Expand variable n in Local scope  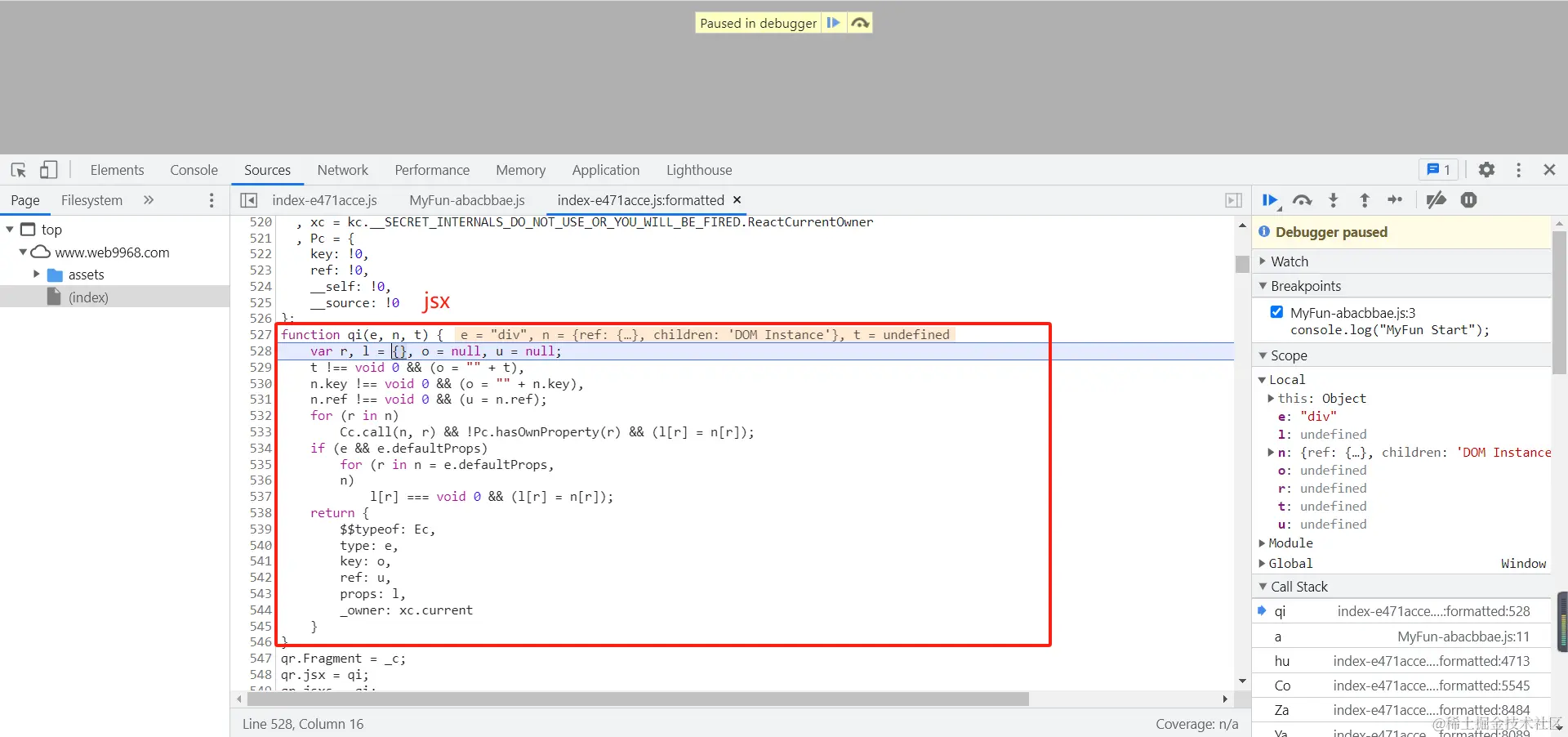1271,453
